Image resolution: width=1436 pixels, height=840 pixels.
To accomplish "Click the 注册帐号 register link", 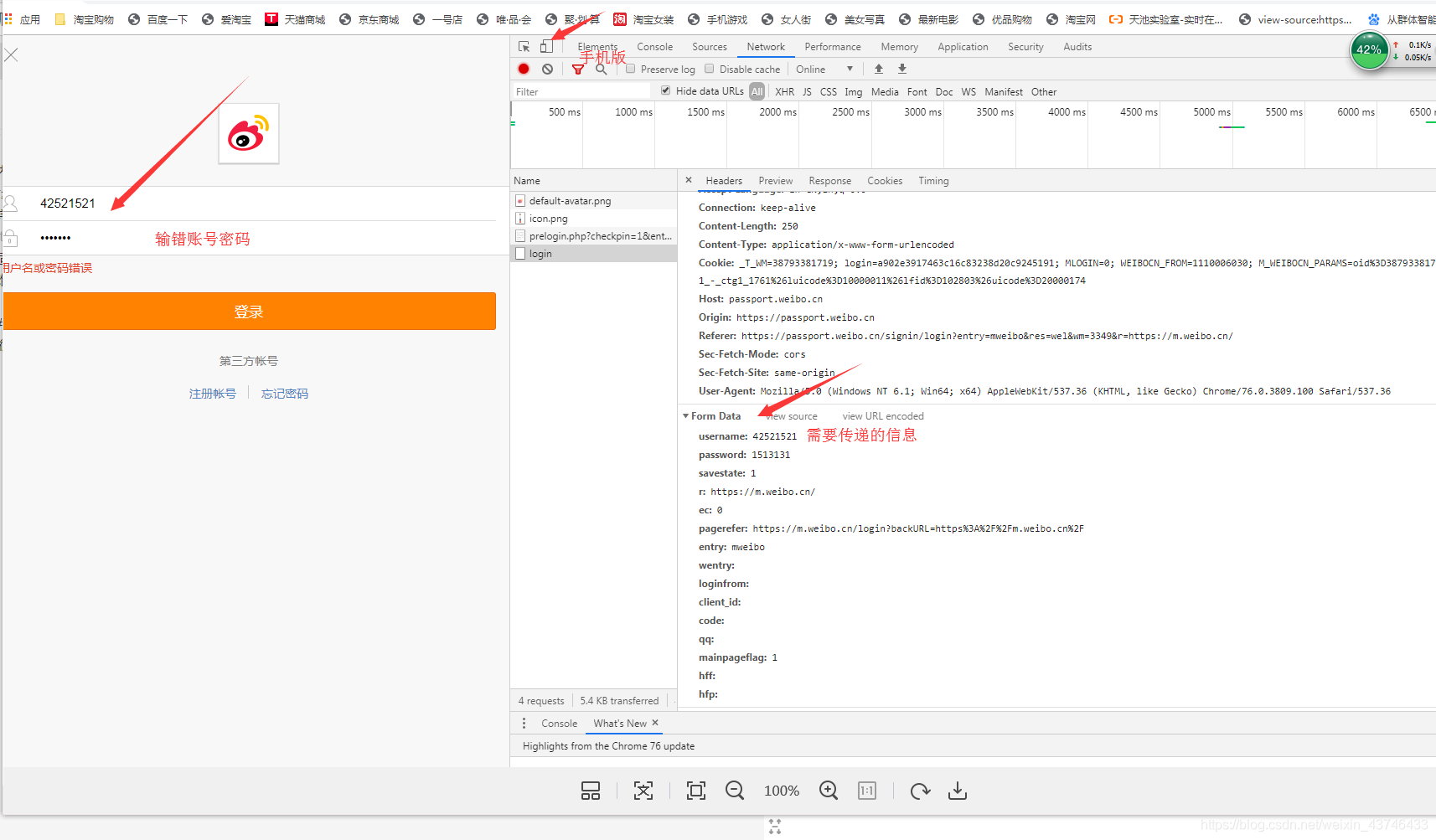I will pyautogui.click(x=213, y=394).
